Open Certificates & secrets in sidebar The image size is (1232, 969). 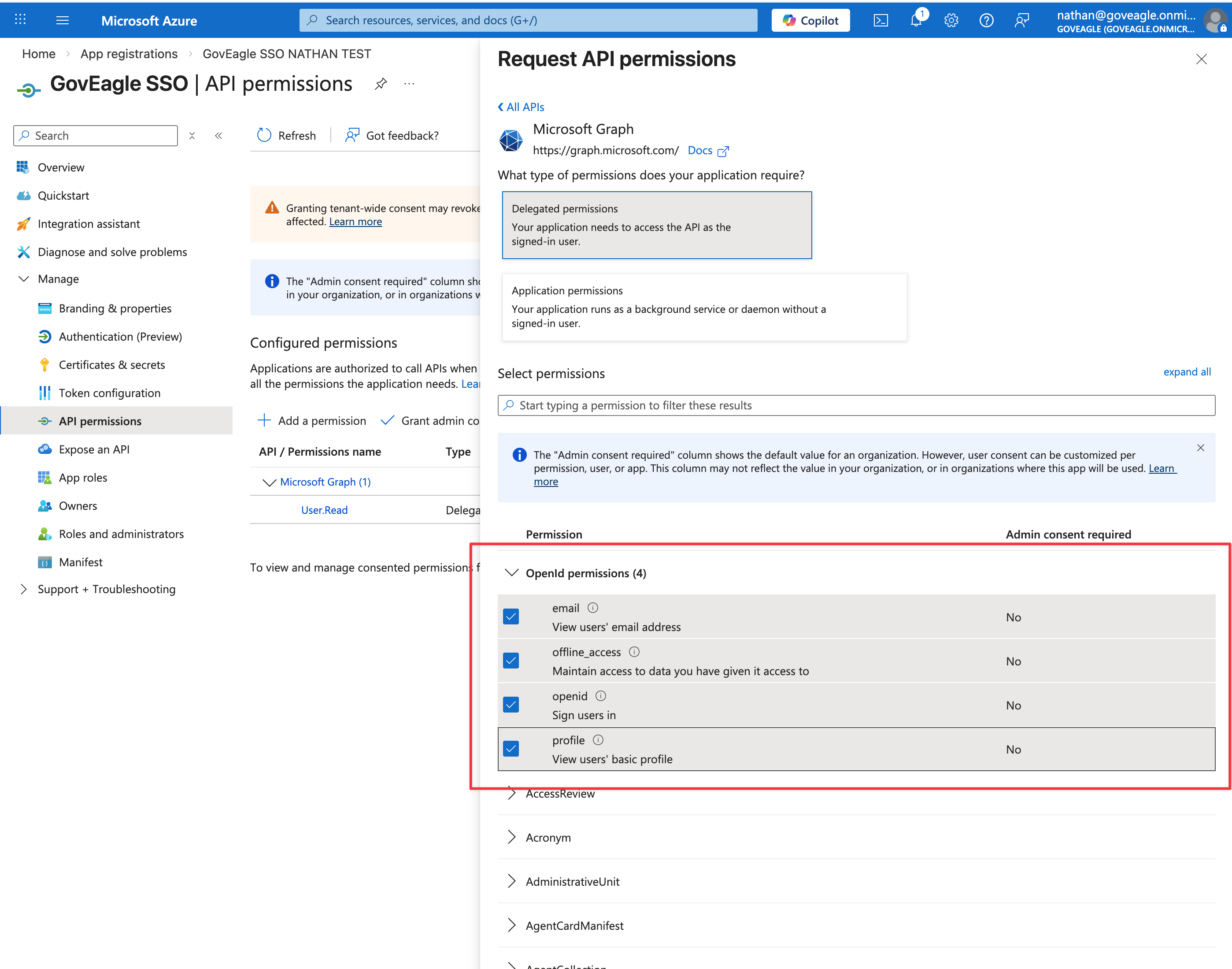pyautogui.click(x=112, y=365)
